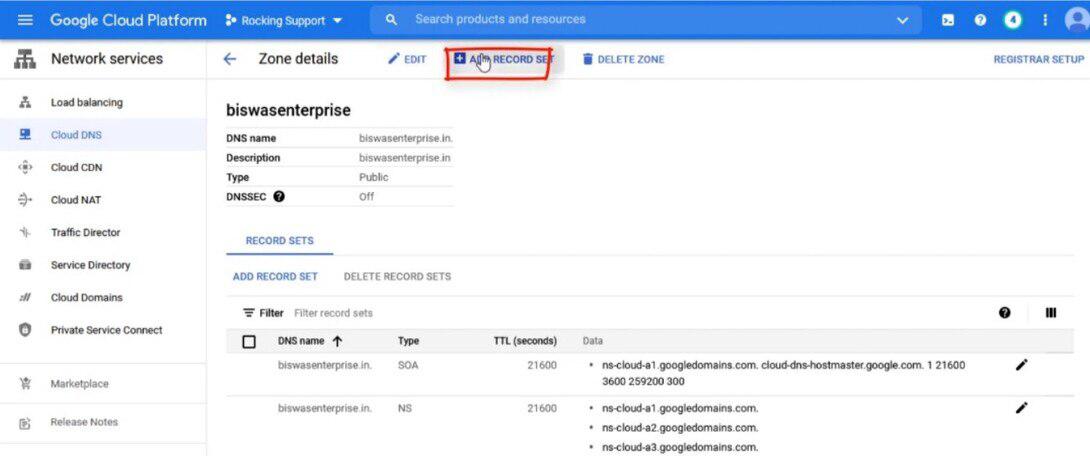
Task: Edit the SOA record pencil icon
Action: tap(1021, 365)
